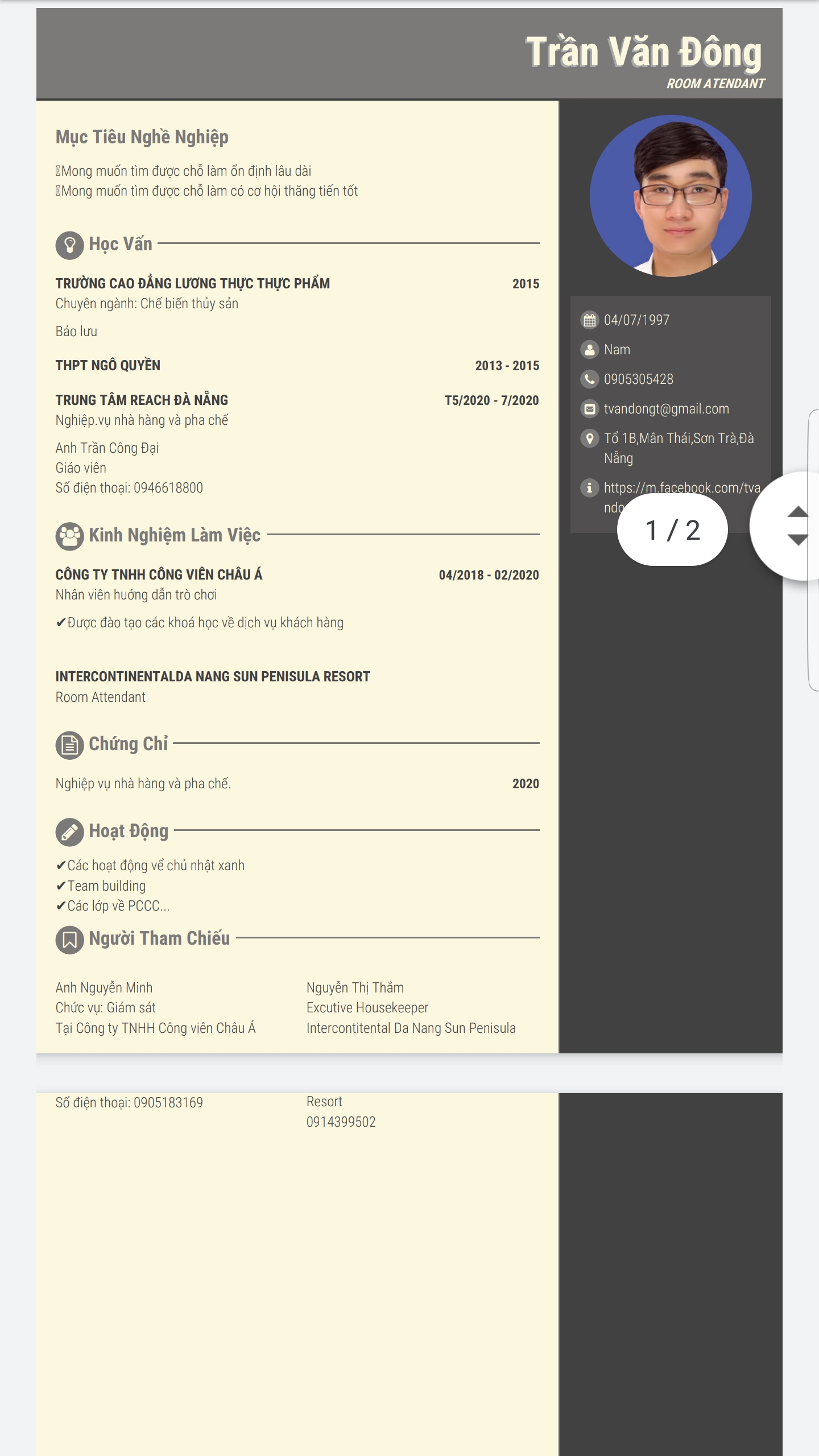Click the Trần Văn Đông name heading
Image resolution: width=819 pixels, height=1456 pixels.
click(x=643, y=52)
